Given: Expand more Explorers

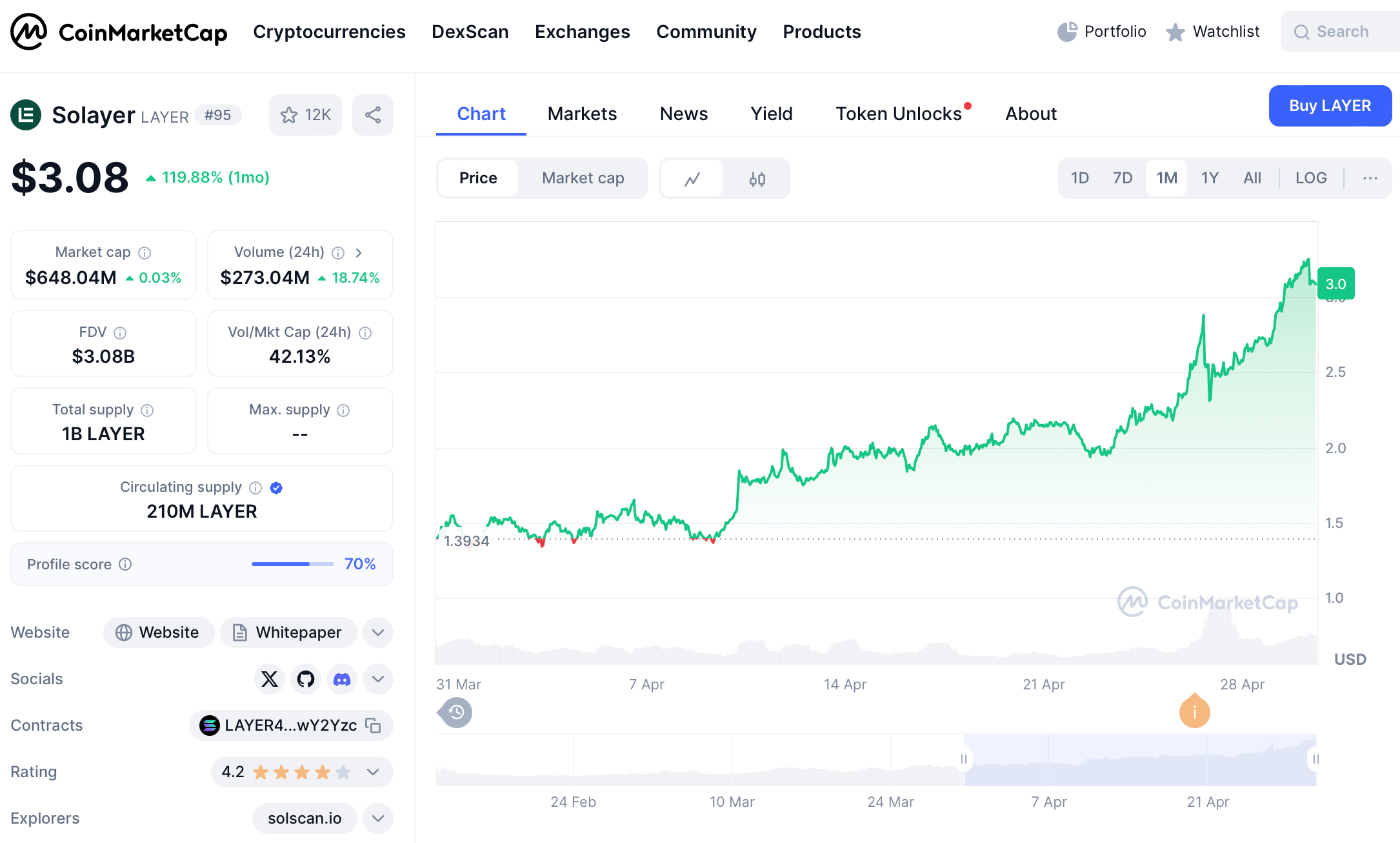Looking at the screenshot, I should (378, 818).
